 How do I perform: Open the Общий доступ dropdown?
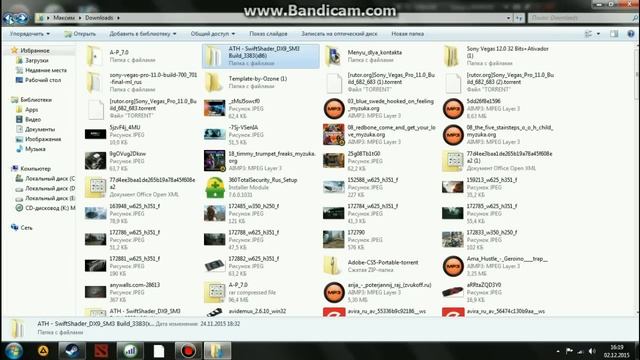pos(213,34)
